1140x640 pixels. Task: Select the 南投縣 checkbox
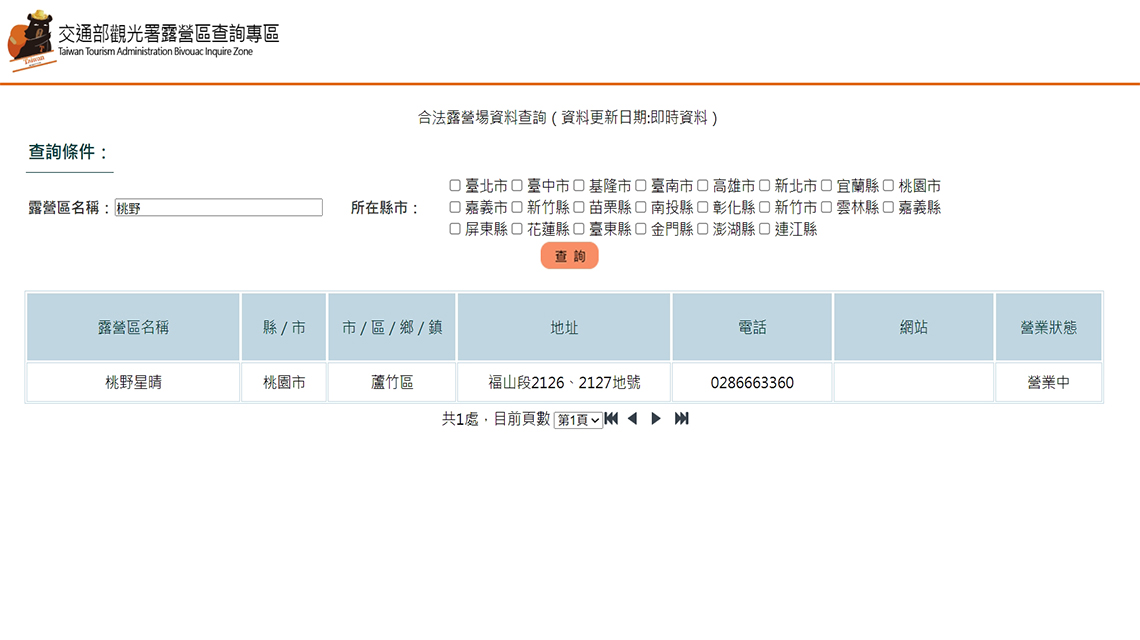coord(641,208)
